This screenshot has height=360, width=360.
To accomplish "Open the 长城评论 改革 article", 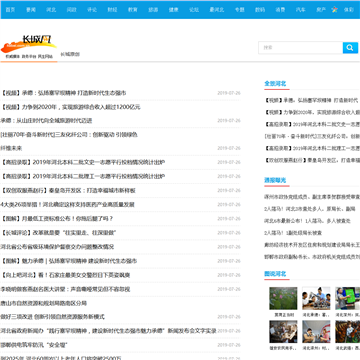I will pos(58,233).
